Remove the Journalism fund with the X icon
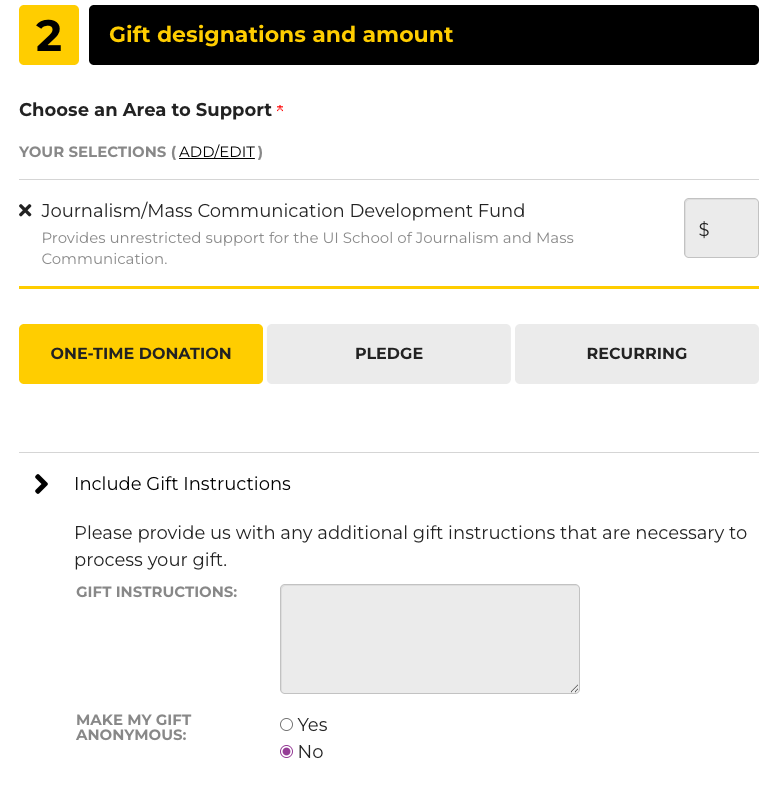This screenshot has height=789, width=777. (x=26, y=211)
